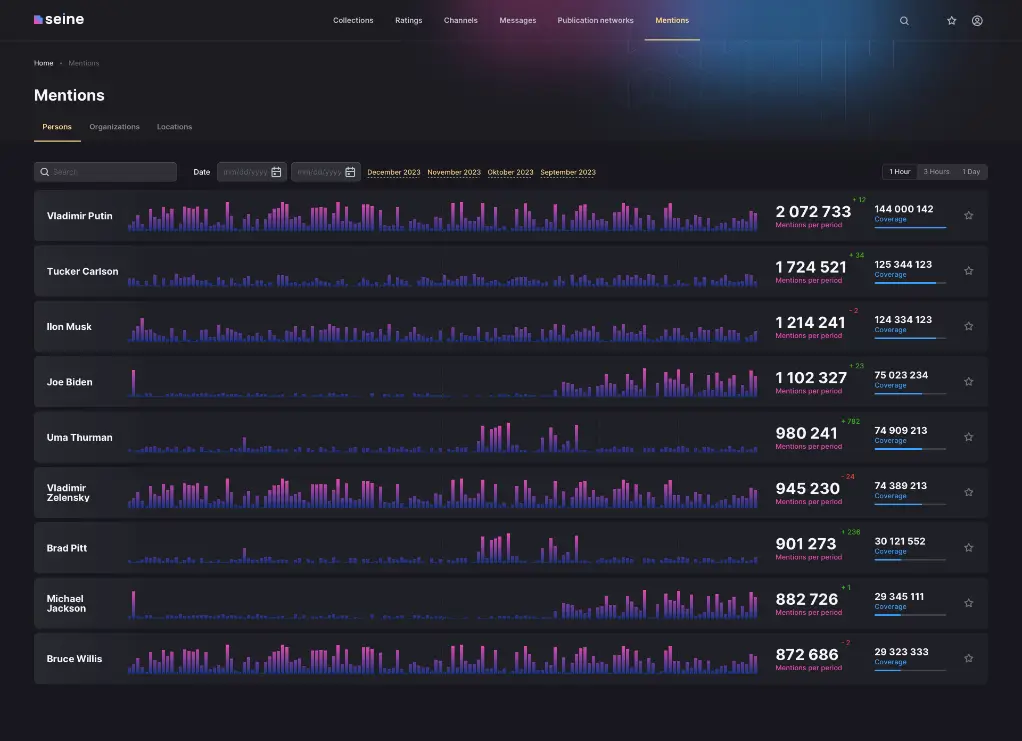Open the user profile icon
Image resolution: width=1022 pixels, height=741 pixels.
point(977,21)
